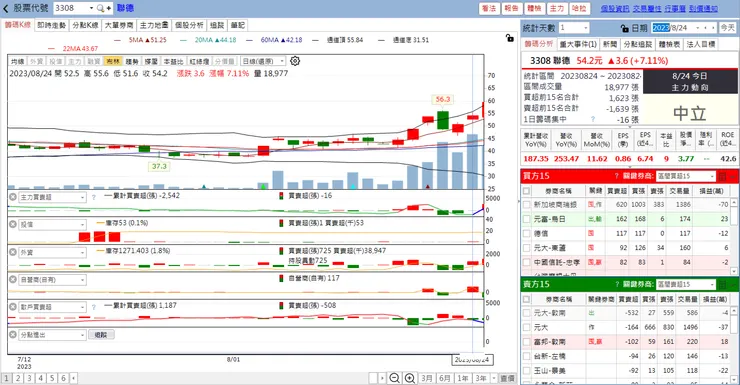
Task: Click the 報告 button
Action: (x=512, y=8)
